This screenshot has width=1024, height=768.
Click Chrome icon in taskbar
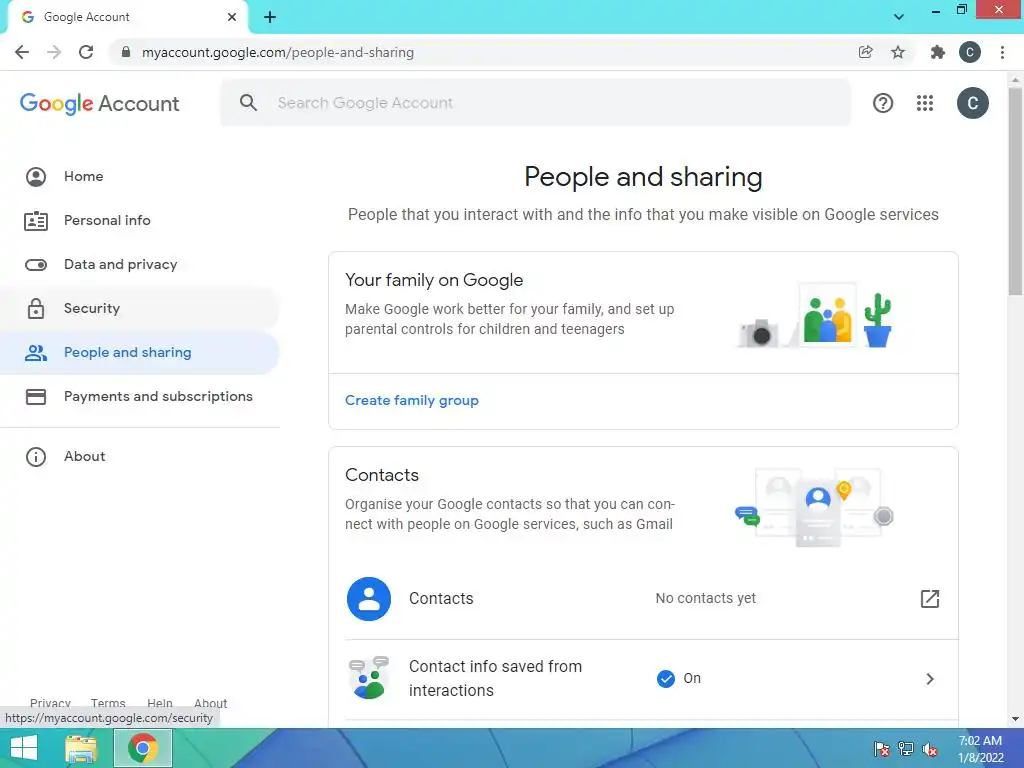click(143, 748)
